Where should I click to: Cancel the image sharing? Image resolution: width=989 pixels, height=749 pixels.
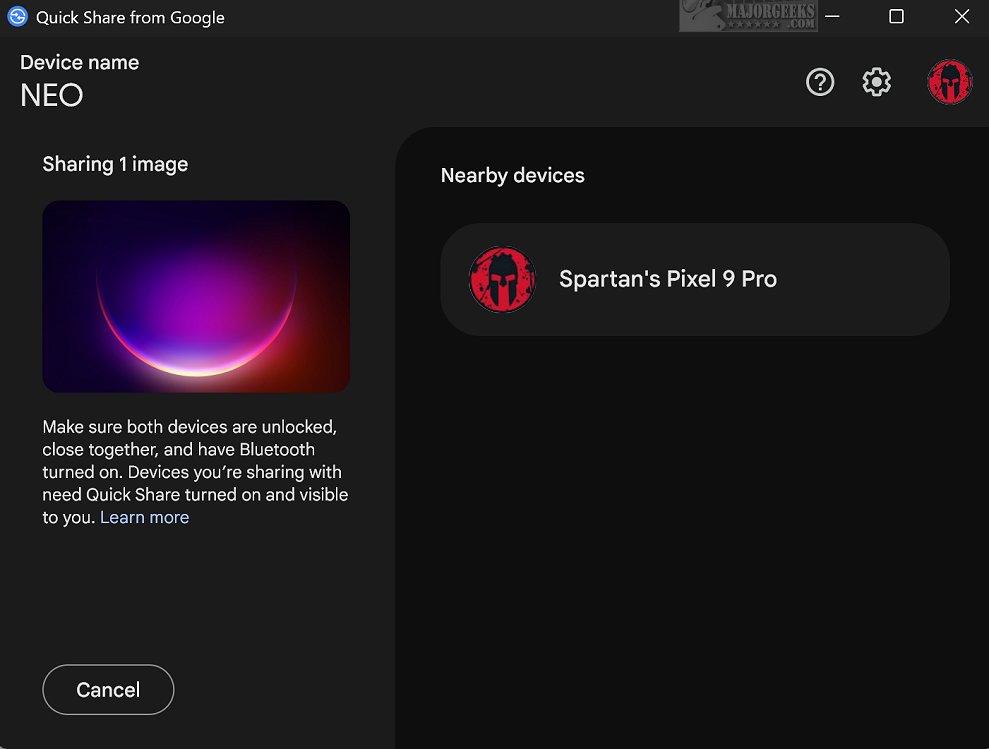[108, 690]
